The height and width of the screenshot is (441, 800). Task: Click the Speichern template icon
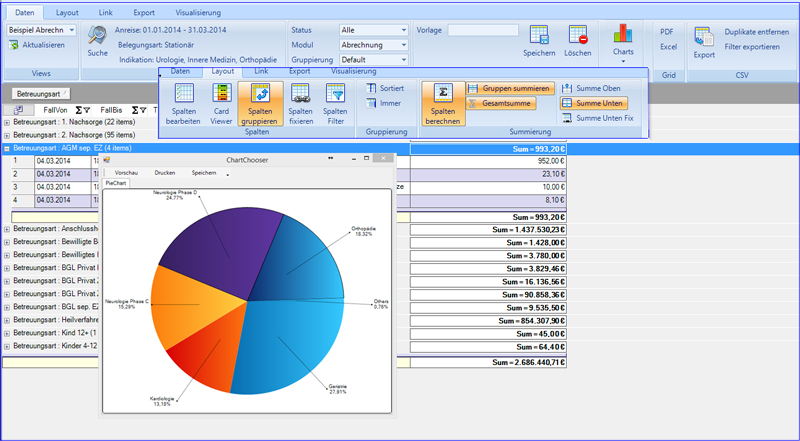(539, 35)
